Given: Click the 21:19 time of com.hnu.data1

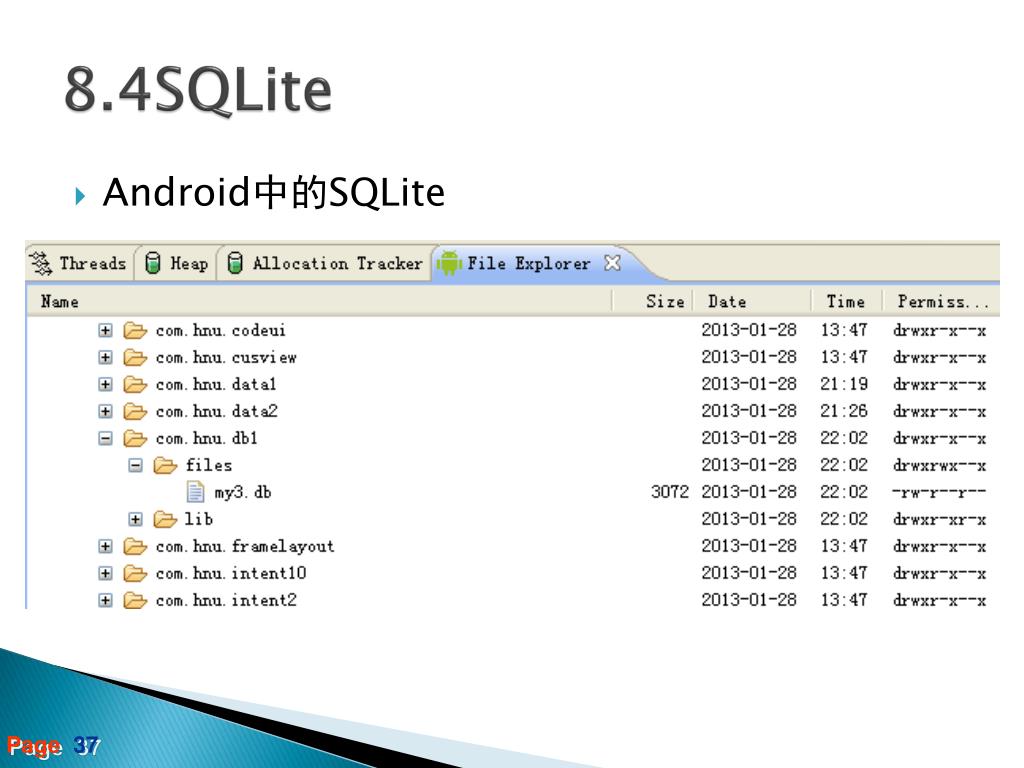Looking at the screenshot, I should (844, 384).
